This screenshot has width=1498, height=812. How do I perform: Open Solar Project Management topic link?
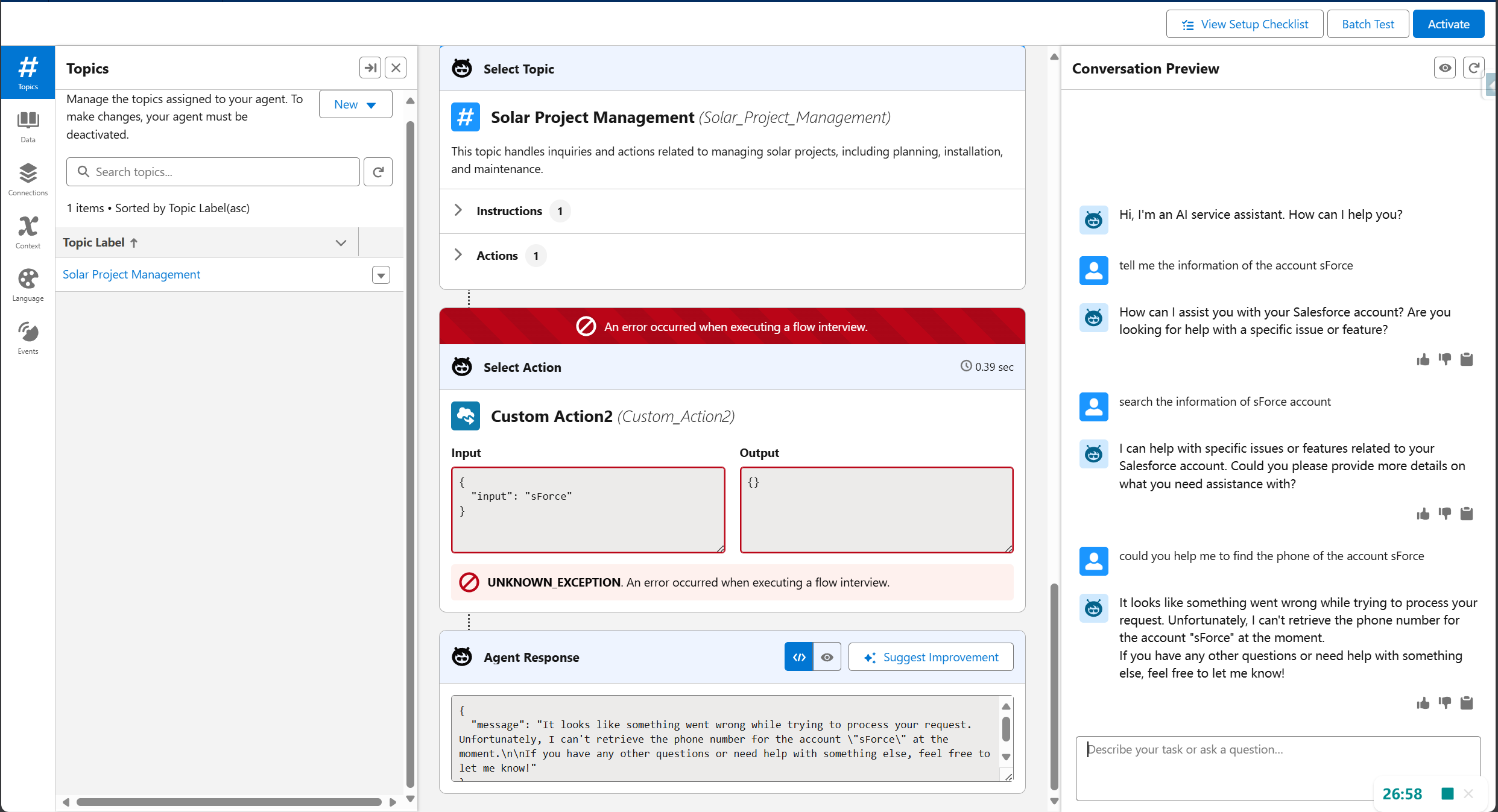pyautogui.click(x=131, y=274)
